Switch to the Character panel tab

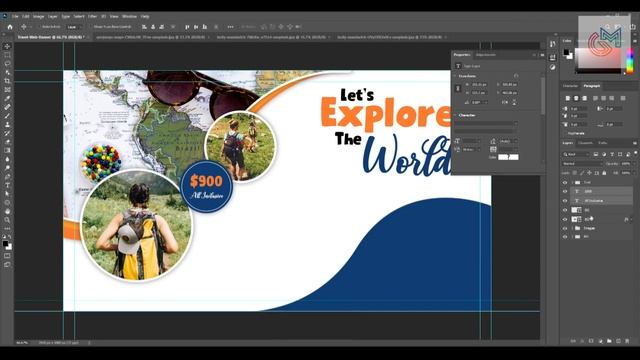pyautogui.click(x=571, y=86)
